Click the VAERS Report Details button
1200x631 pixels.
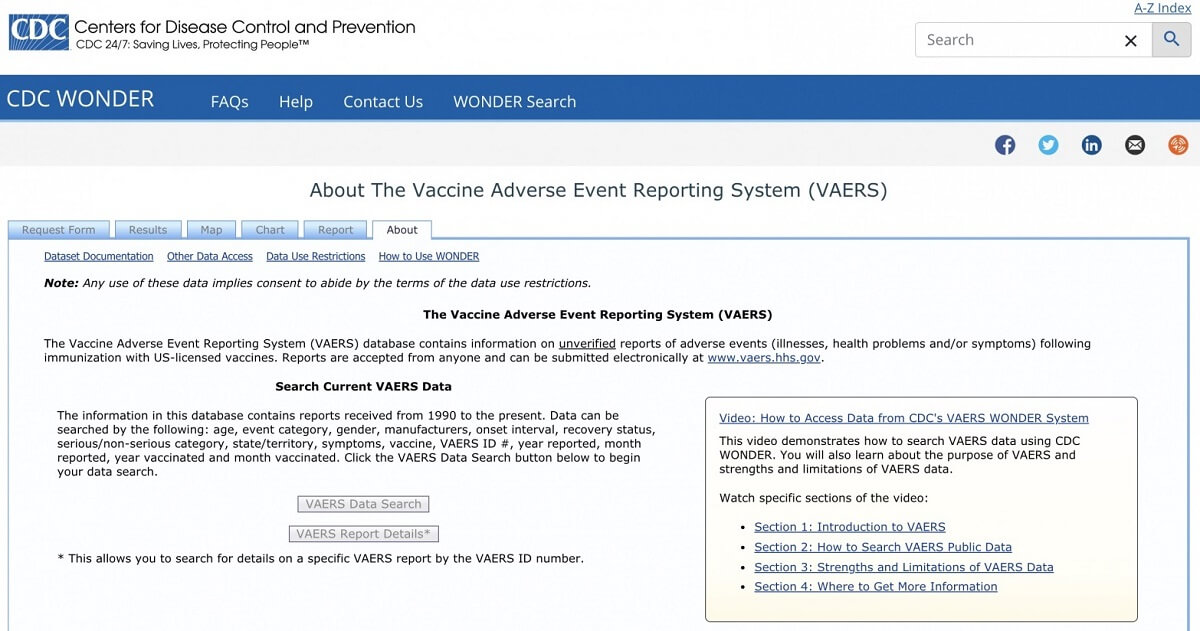363,534
